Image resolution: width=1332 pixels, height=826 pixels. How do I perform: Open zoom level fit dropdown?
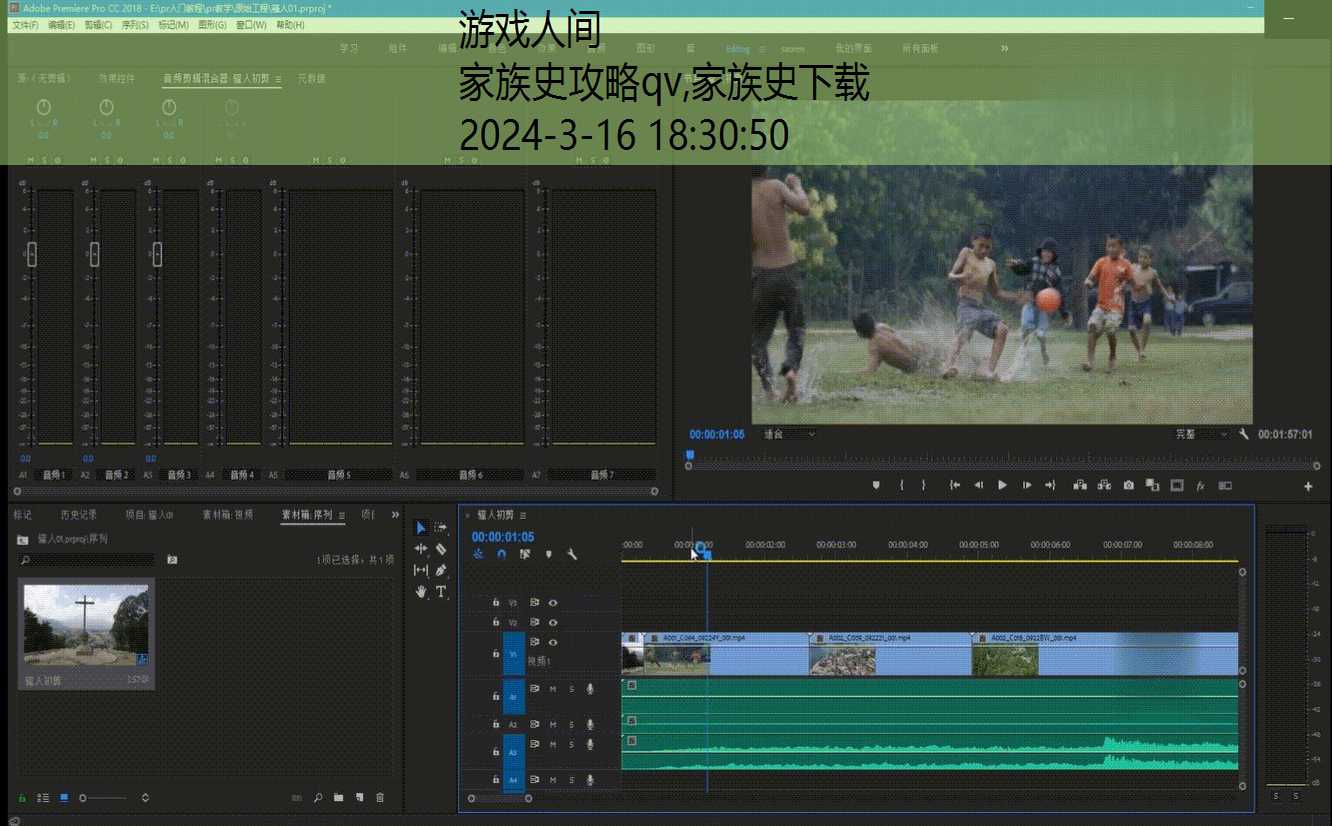click(790, 434)
